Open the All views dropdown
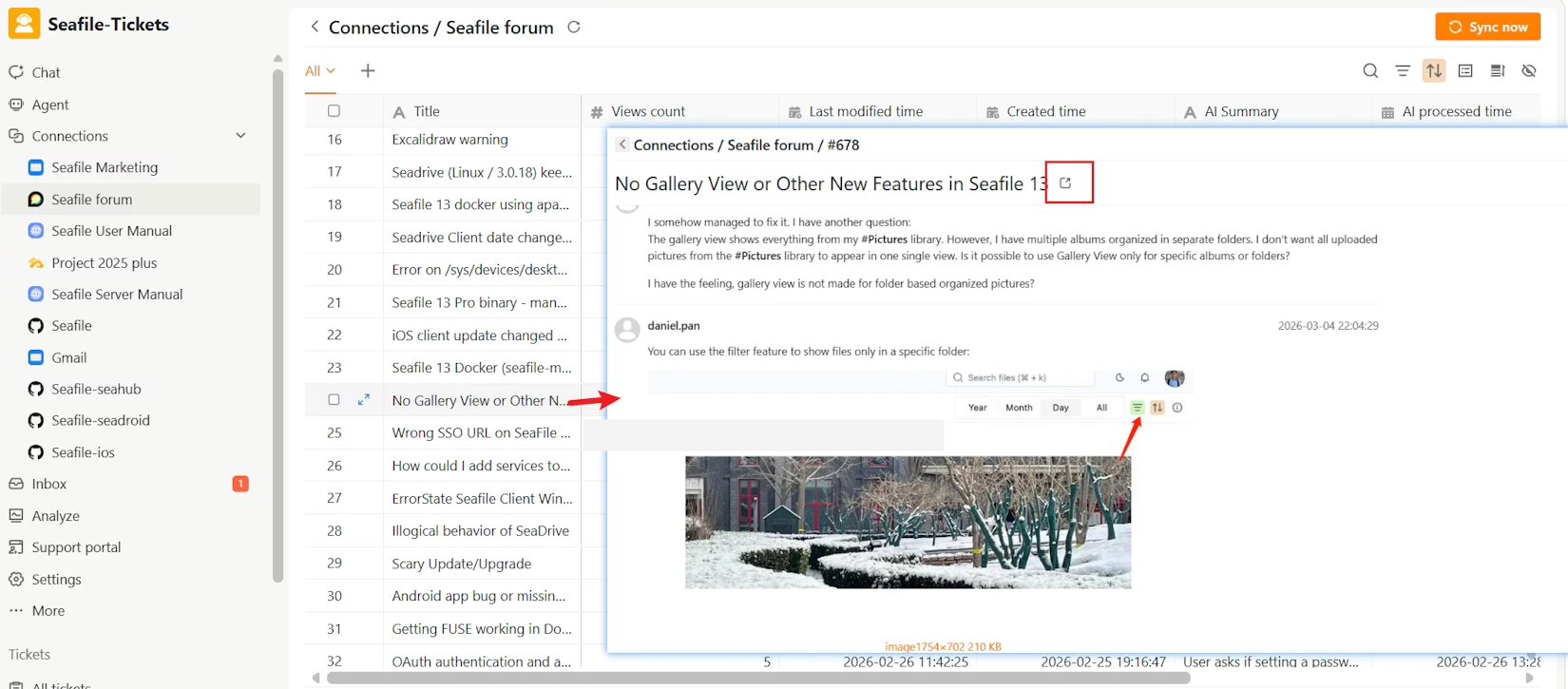The height and width of the screenshot is (689, 1568). (320, 70)
